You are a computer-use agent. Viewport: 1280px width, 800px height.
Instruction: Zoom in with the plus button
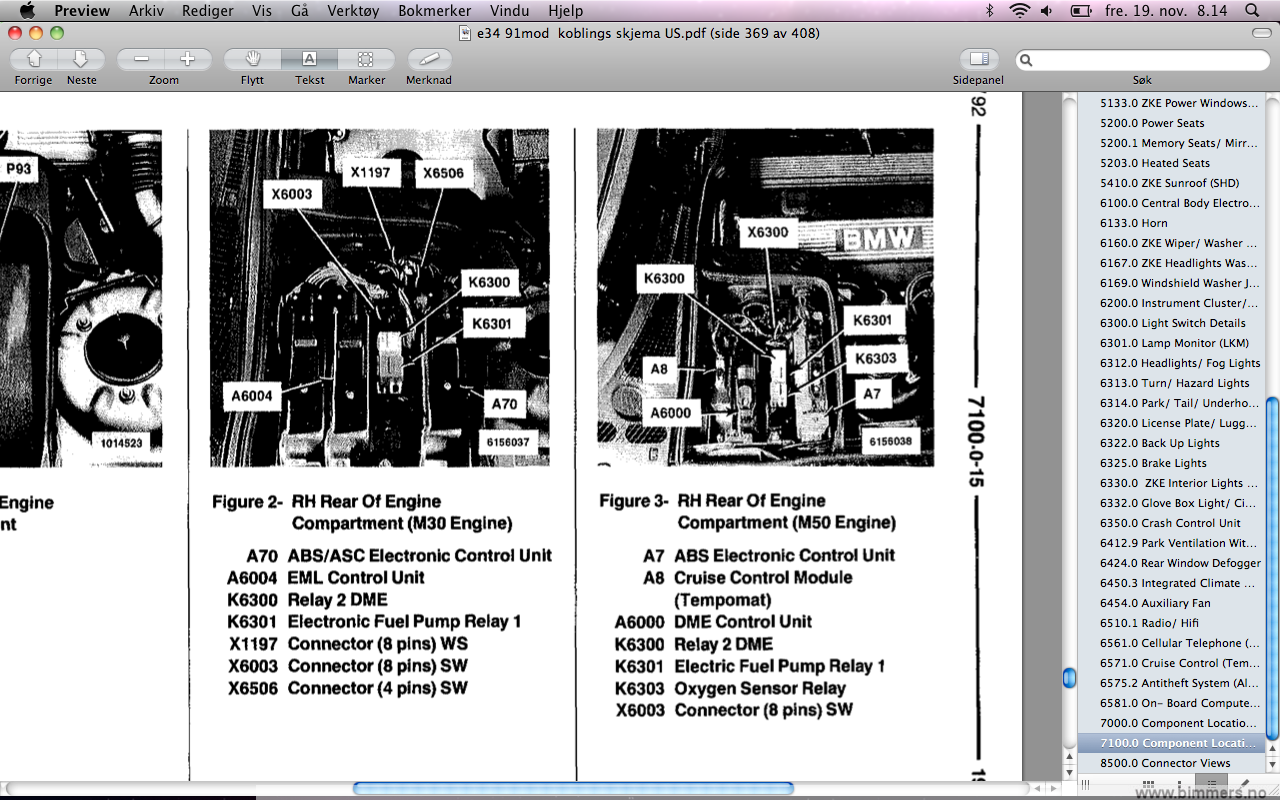[187, 60]
